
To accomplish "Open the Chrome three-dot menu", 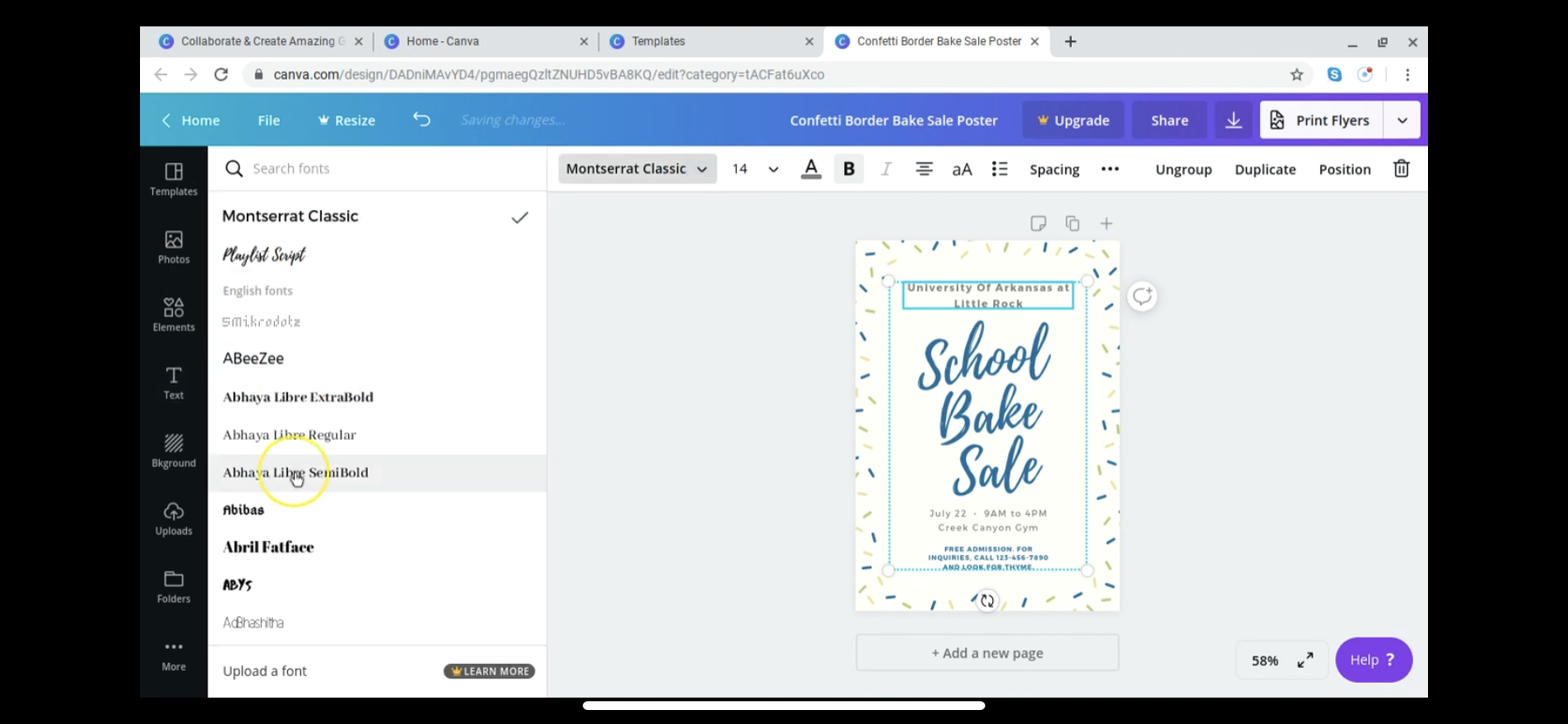I will coord(1407,74).
